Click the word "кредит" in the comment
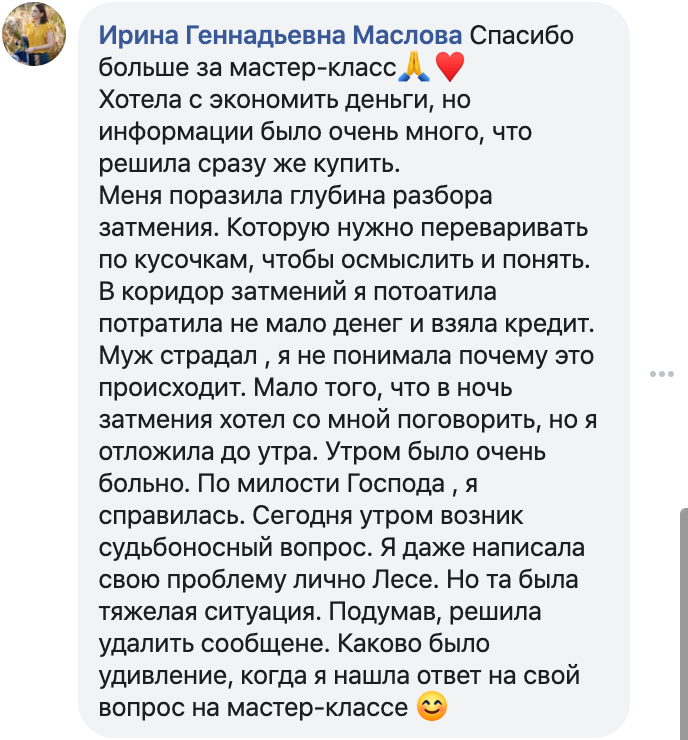Image resolution: width=688 pixels, height=740 pixels. (557, 325)
